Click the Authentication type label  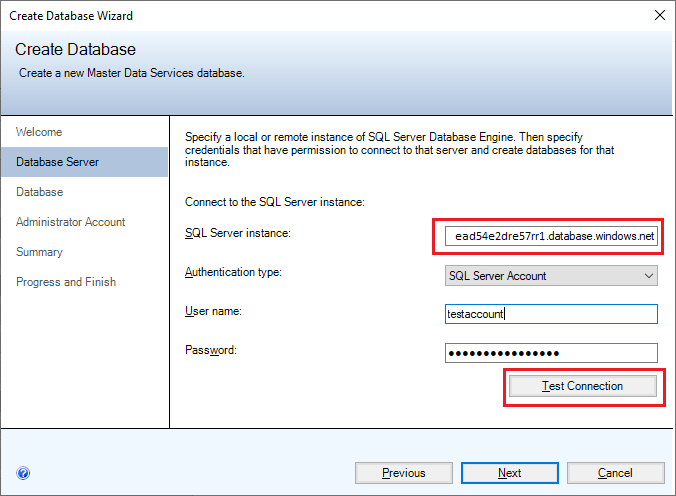(233, 272)
